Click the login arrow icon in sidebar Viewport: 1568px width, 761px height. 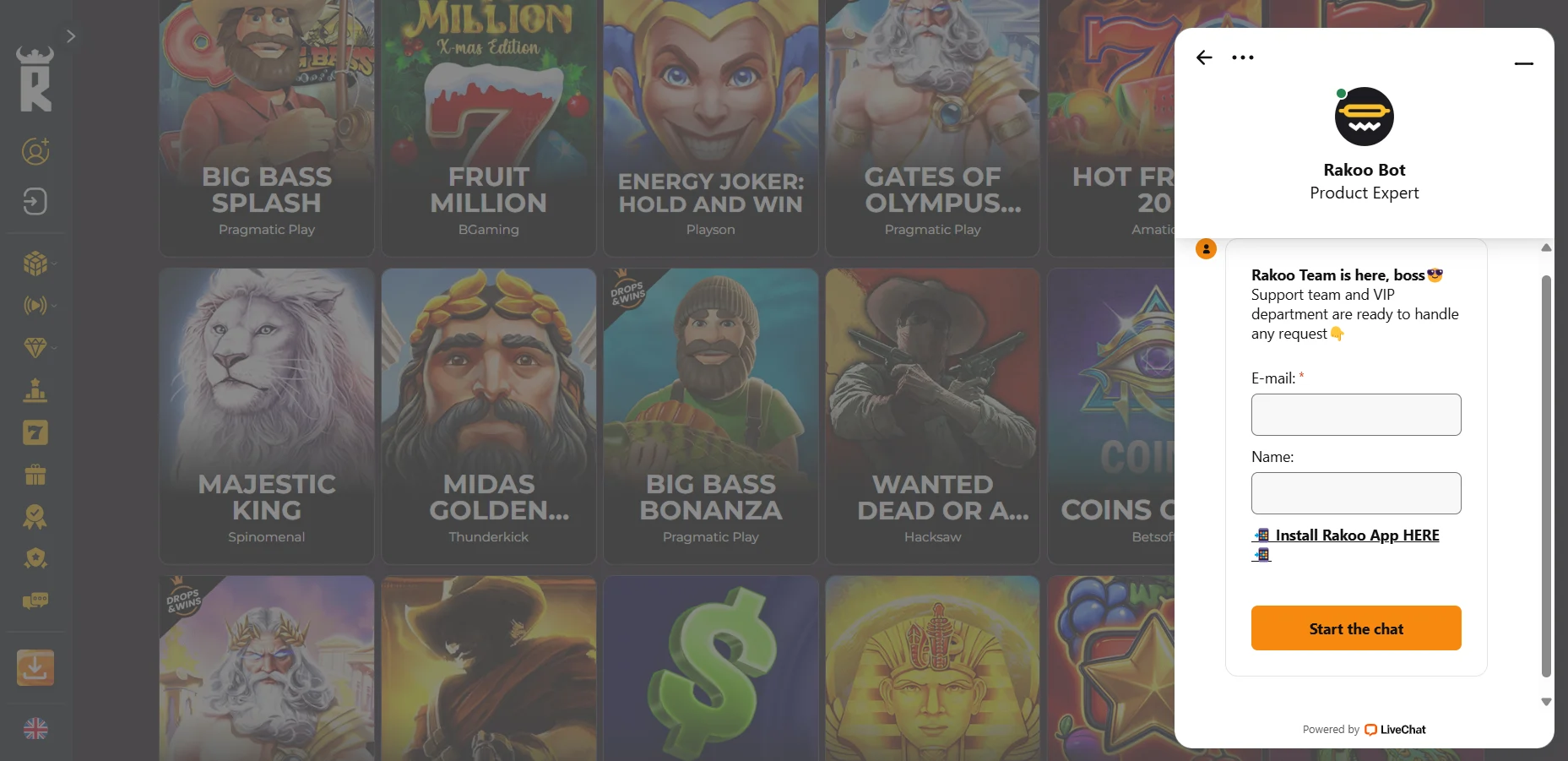pyautogui.click(x=35, y=202)
